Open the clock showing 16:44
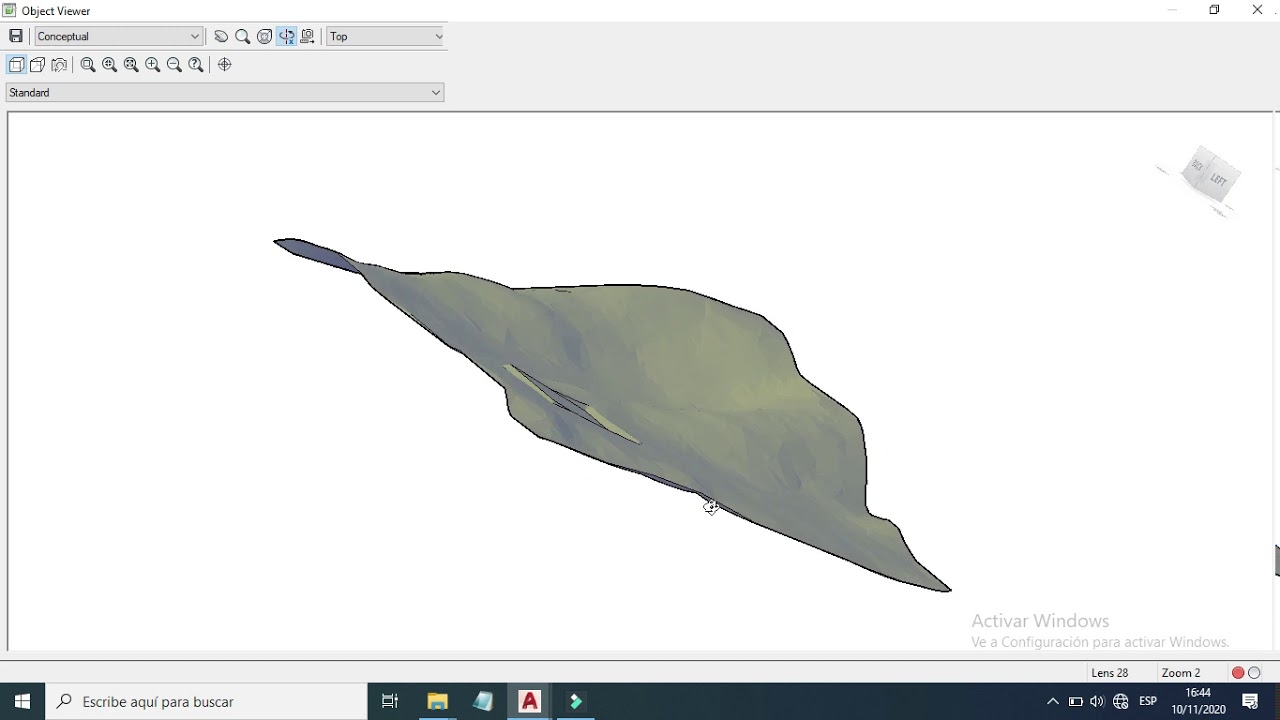The height and width of the screenshot is (720, 1280). click(x=1198, y=701)
